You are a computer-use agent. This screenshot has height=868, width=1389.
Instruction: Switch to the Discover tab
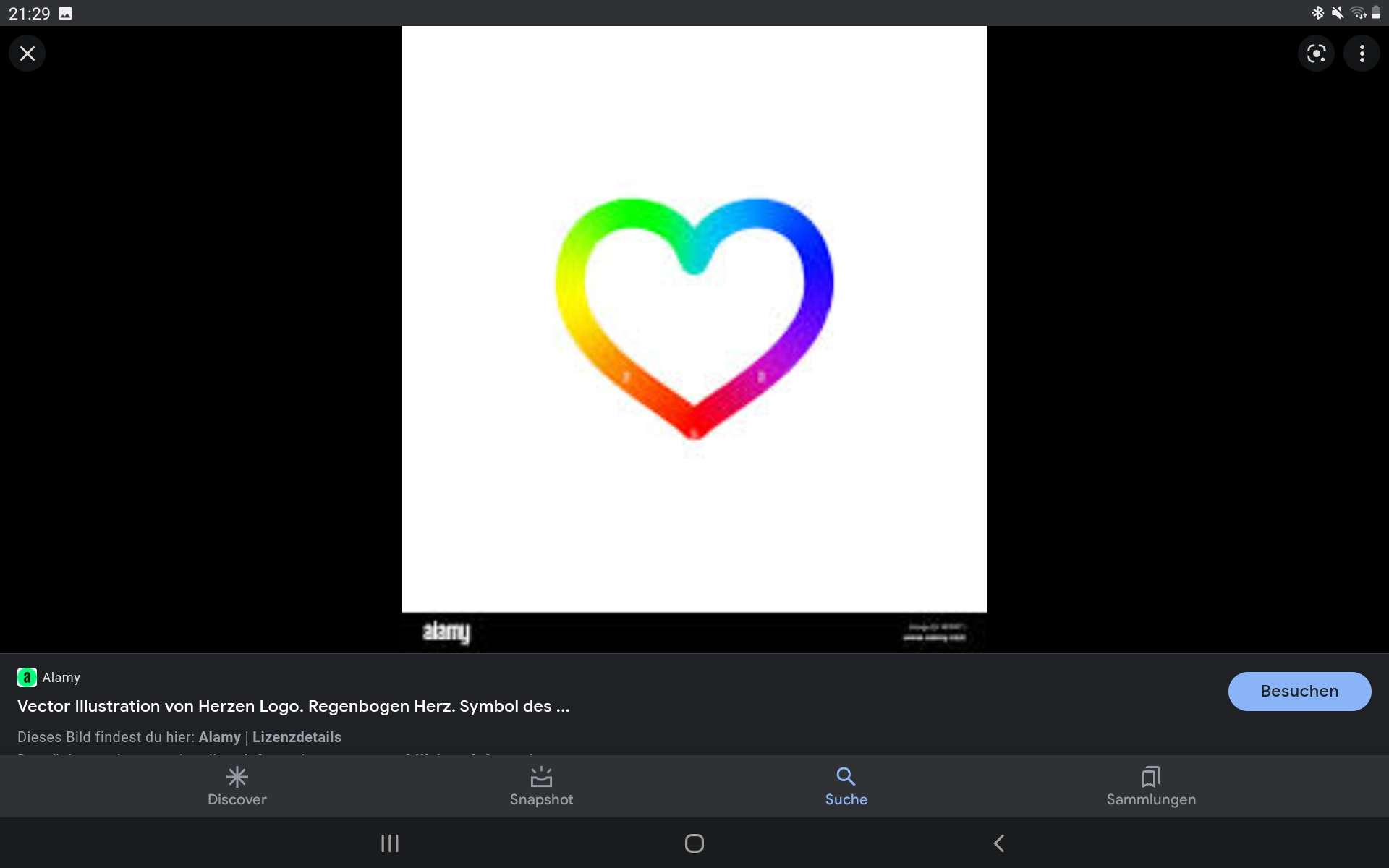coord(237,799)
